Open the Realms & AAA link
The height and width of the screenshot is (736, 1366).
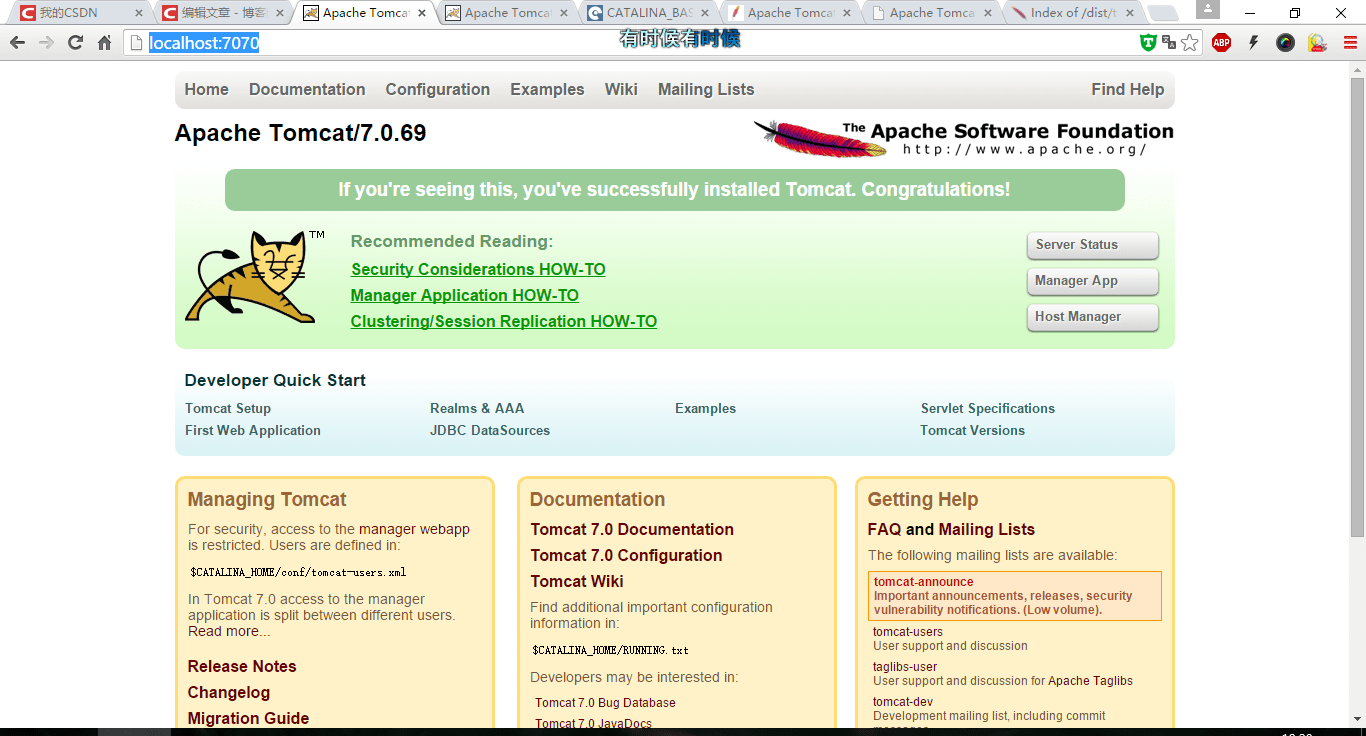[477, 408]
